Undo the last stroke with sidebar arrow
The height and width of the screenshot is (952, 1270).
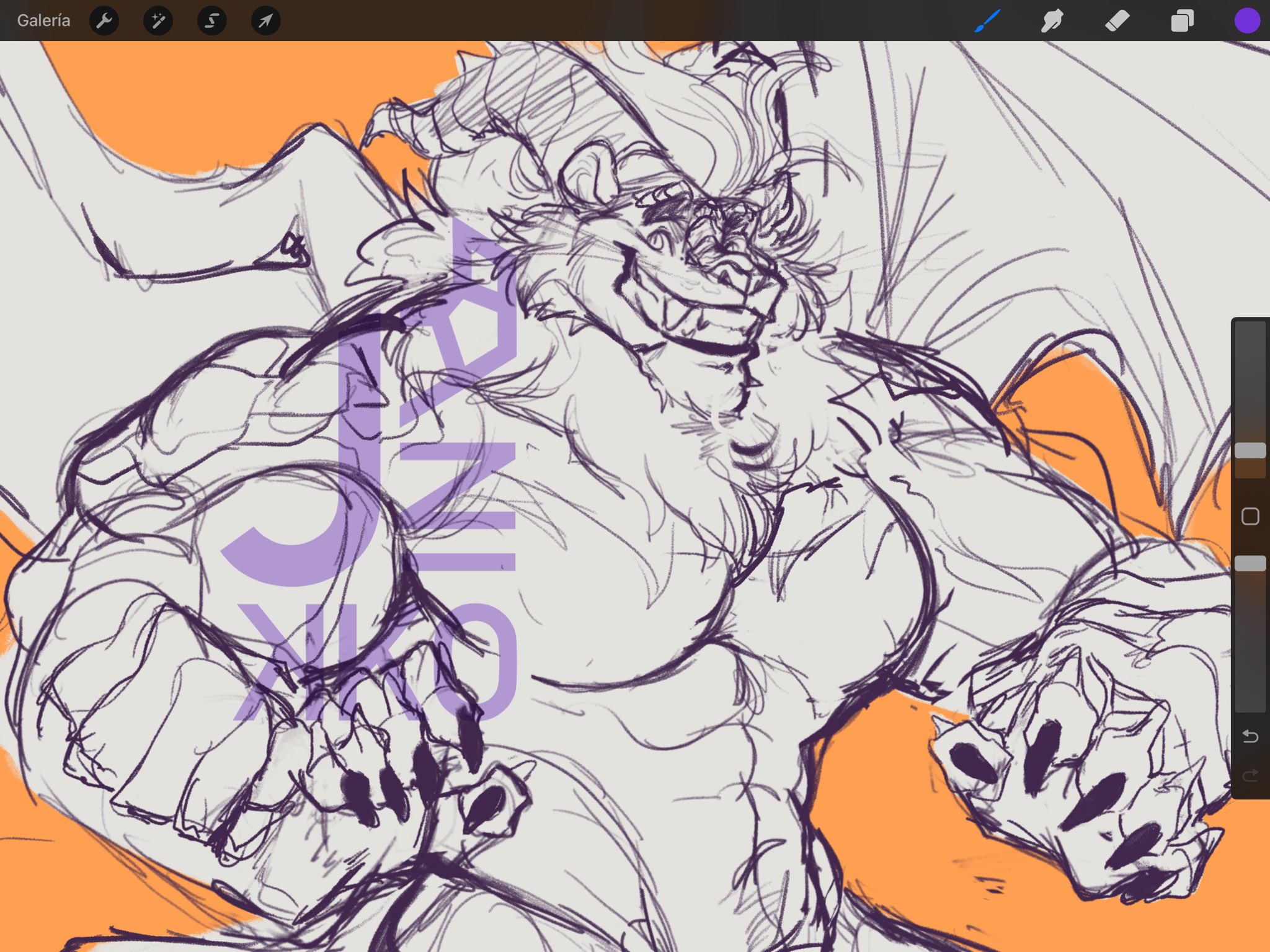[1250, 736]
